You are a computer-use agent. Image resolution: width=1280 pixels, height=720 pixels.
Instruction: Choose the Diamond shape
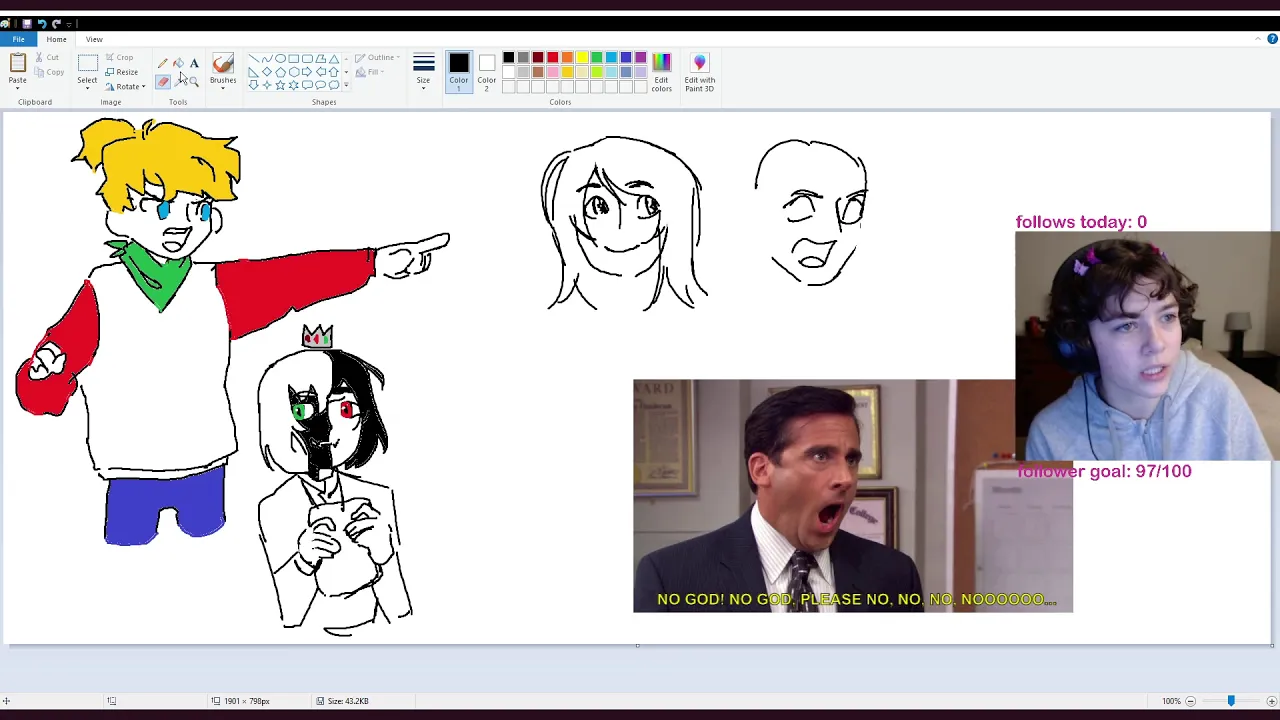click(x=267, y=72)
